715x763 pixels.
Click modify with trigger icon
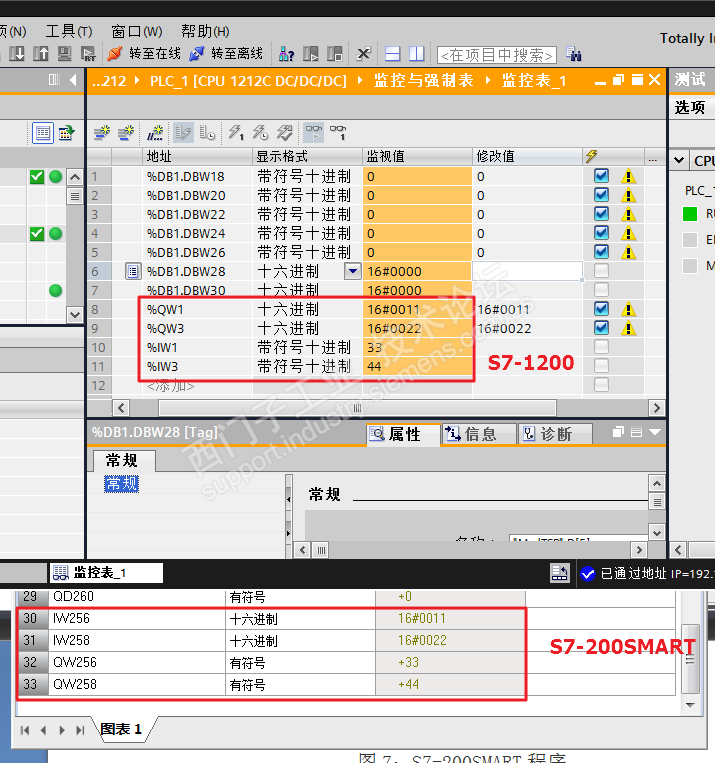[260, 132]
